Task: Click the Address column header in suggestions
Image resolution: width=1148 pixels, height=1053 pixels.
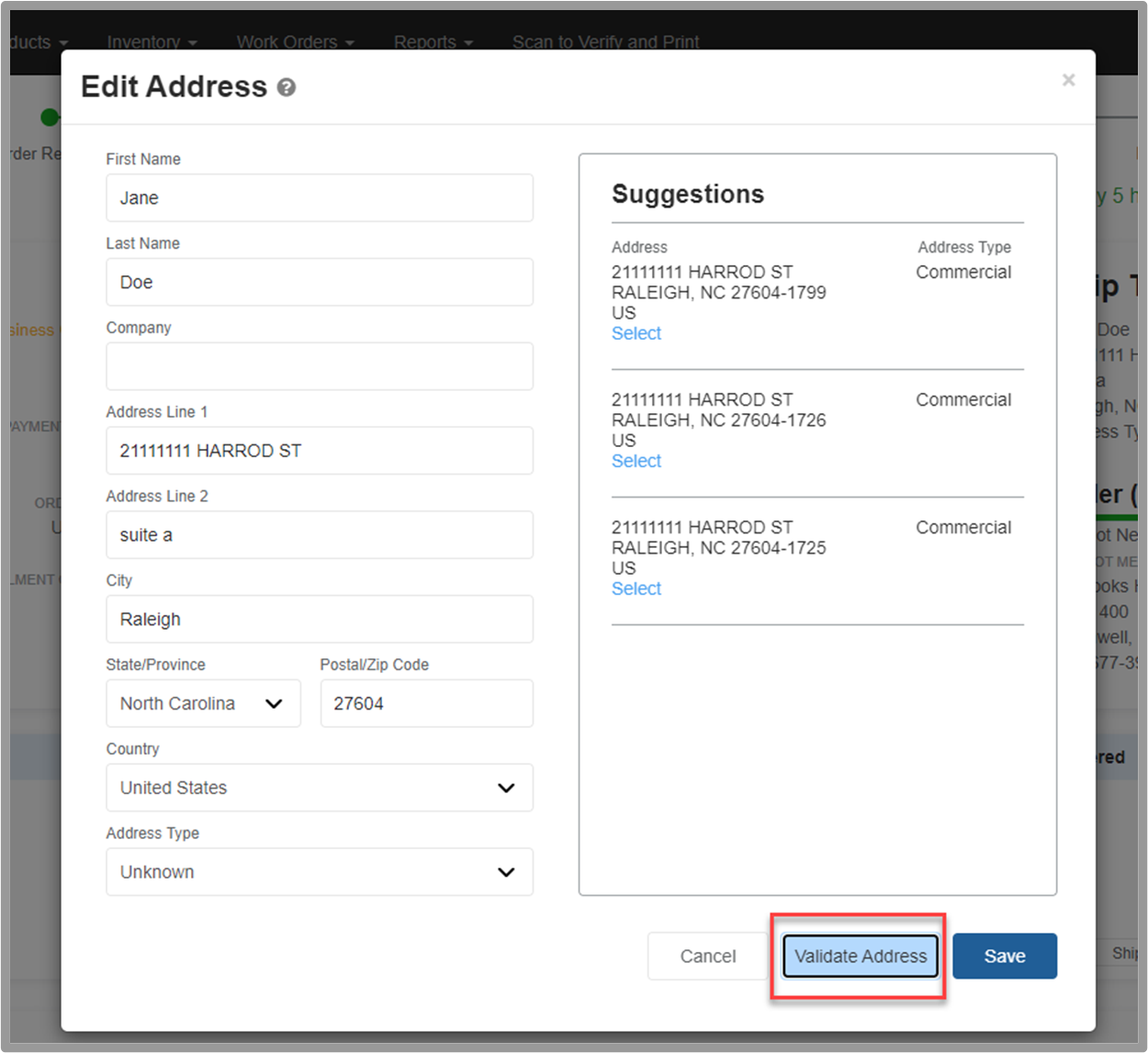Action: (639, 247)
